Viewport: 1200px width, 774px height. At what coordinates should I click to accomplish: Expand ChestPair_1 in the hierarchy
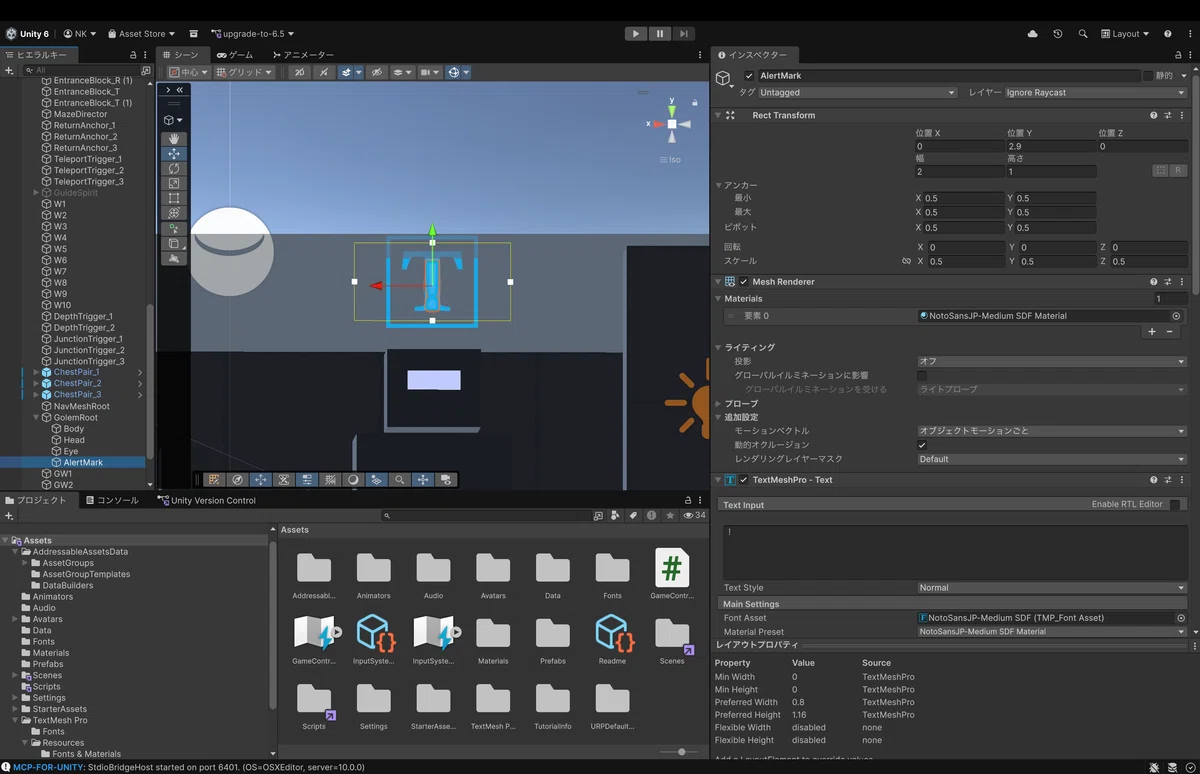[37, 372]
